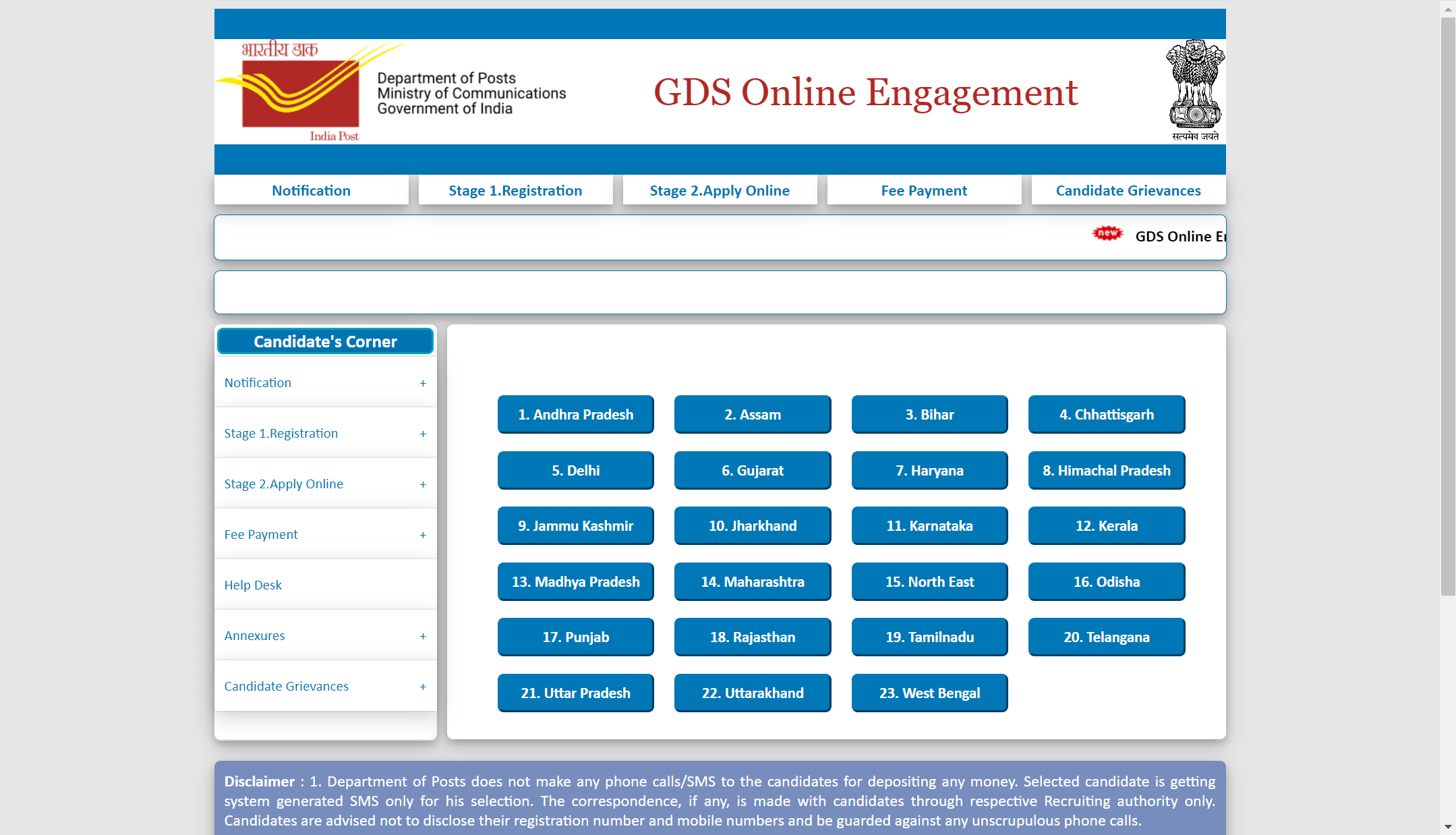Click the GDS Online Engagement title

(x=865, y=92)
